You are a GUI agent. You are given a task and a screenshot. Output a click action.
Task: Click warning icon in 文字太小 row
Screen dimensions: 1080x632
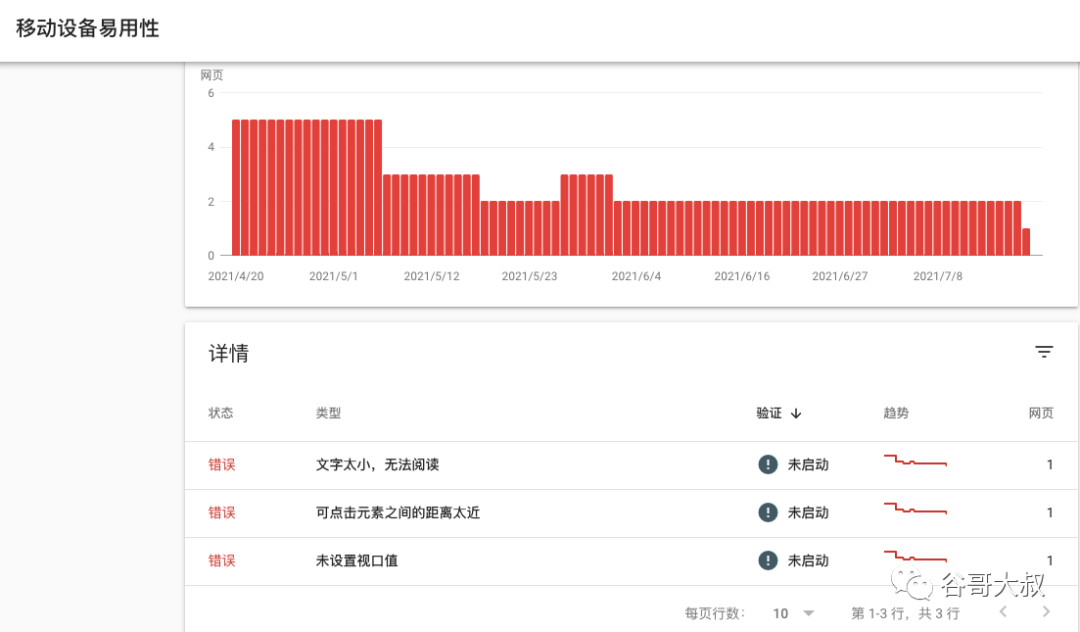pyautogui.click(x=767, y=465)
